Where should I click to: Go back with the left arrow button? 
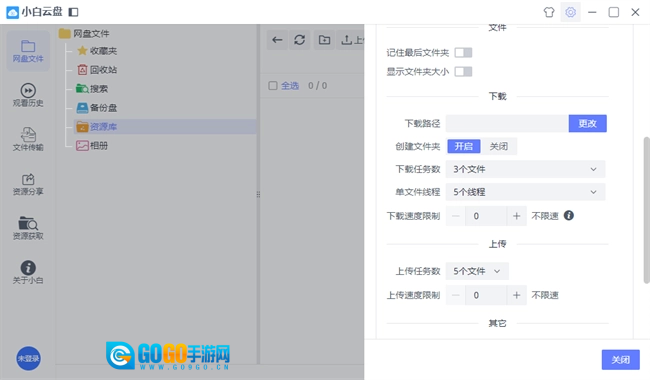tap(277, 40)
